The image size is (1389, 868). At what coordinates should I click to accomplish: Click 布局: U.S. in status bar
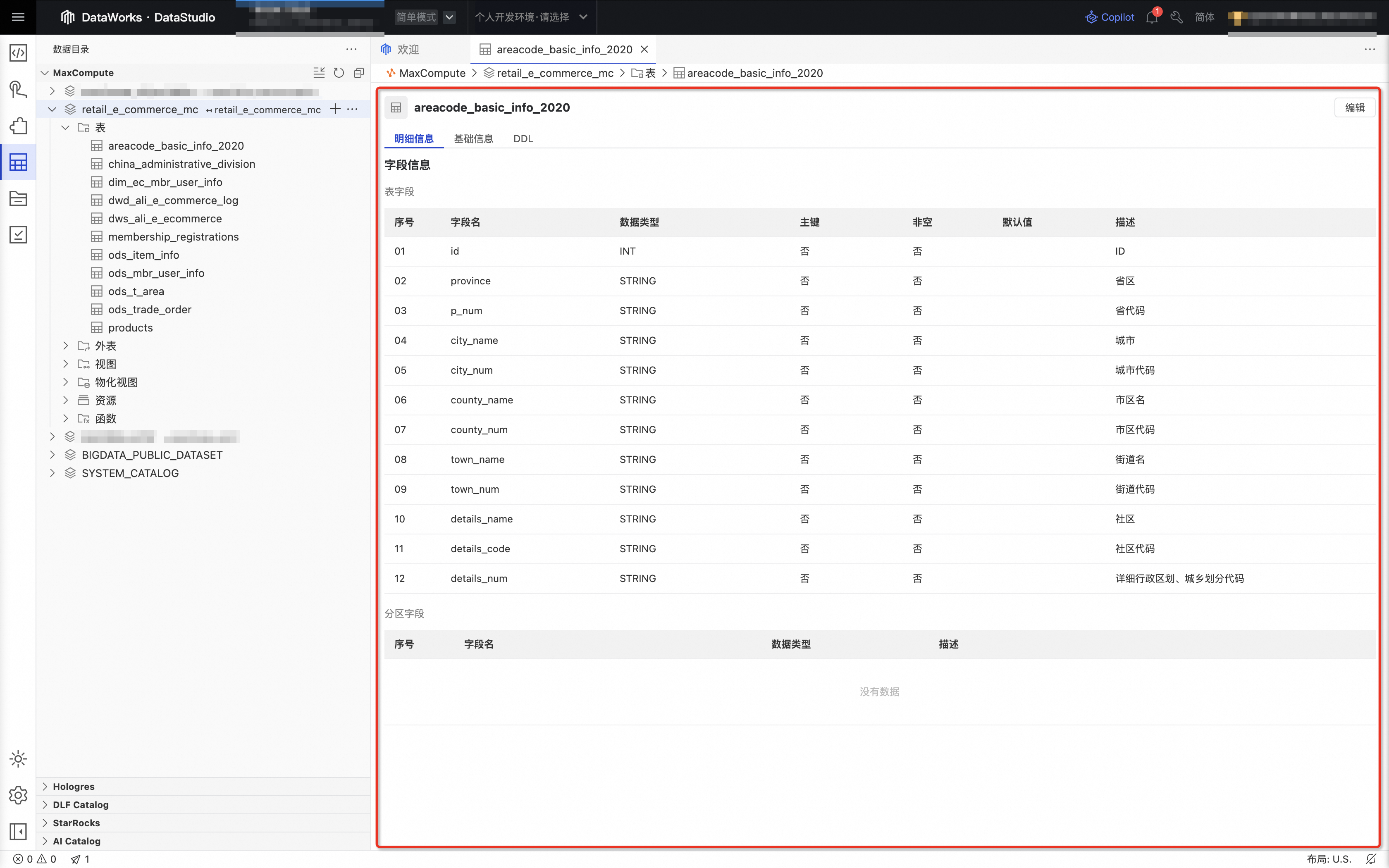pyautogui.click(x=1328, y=859)
